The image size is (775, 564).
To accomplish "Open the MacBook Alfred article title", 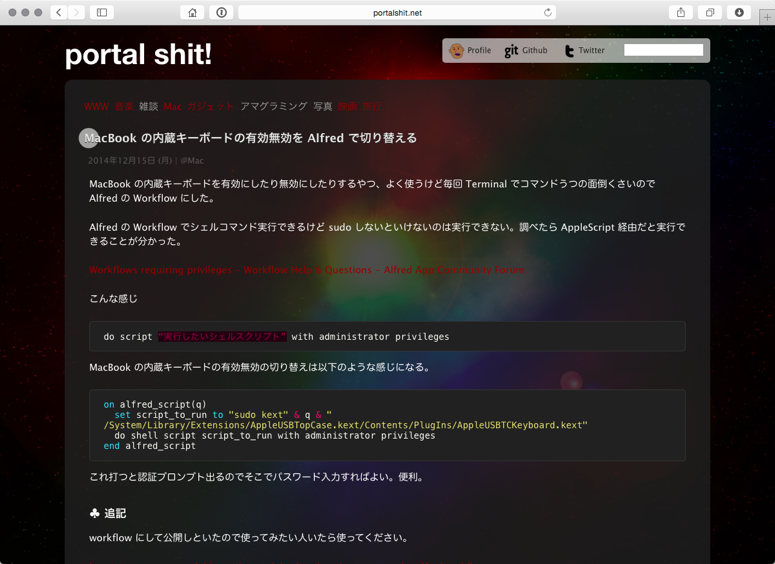I will 250,138.
